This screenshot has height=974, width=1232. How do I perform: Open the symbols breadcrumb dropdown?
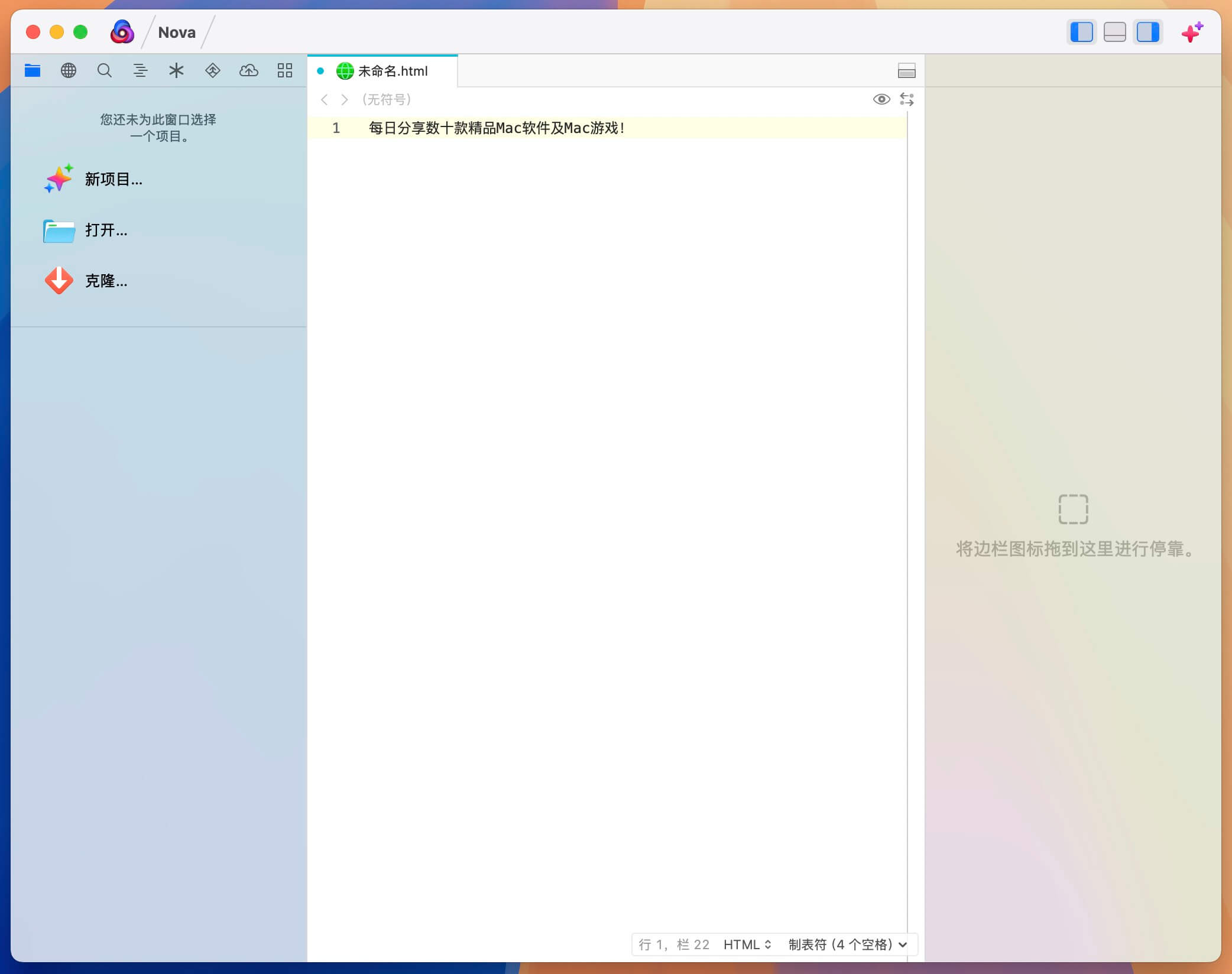387,100
